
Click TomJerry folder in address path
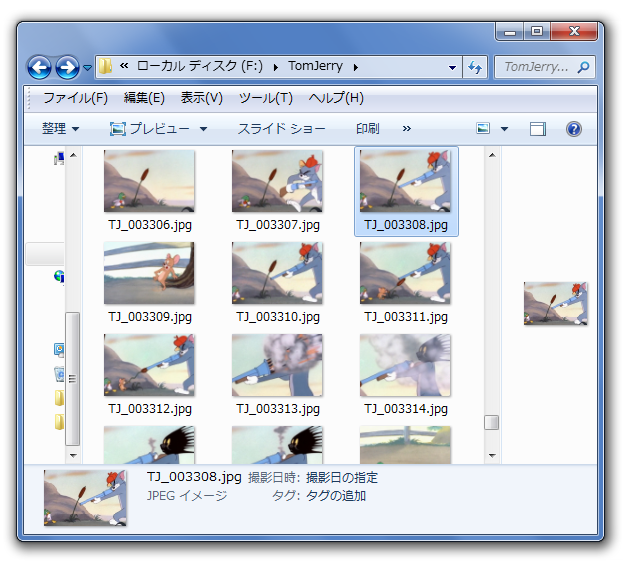[x=315, y=66]
